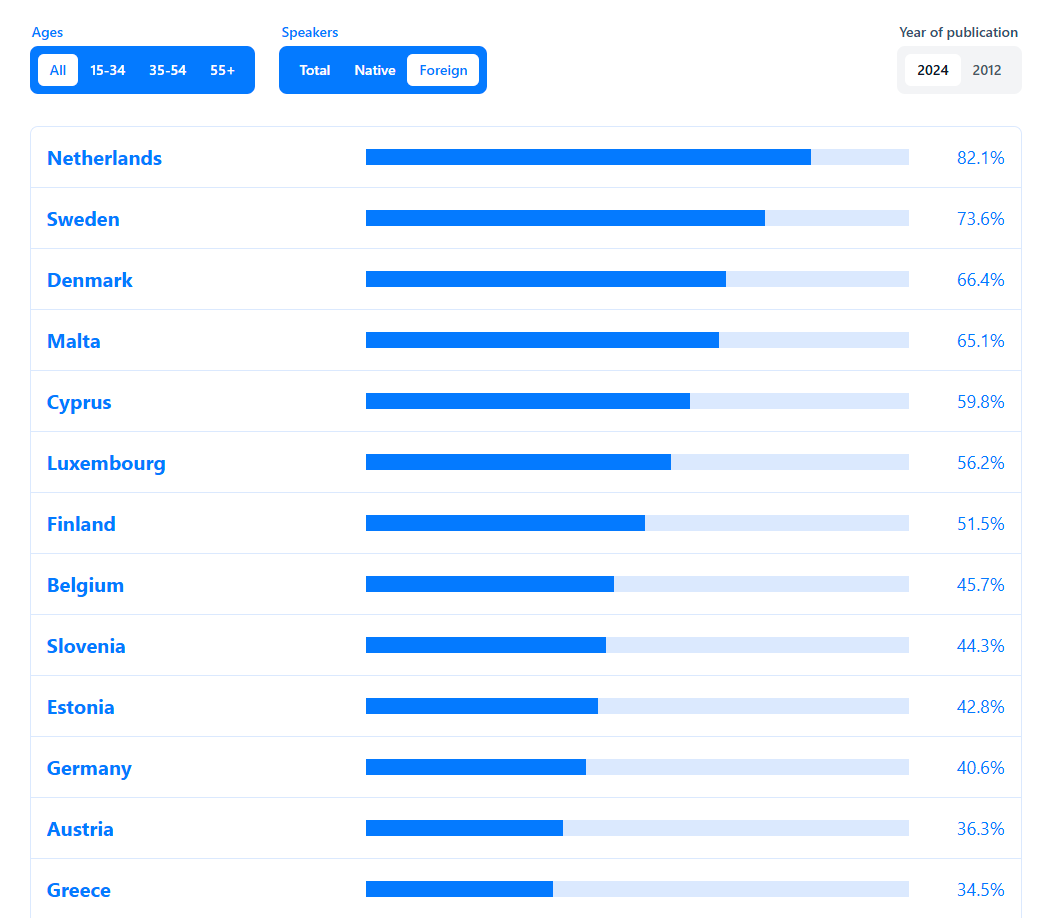This screenshot has width=1039, height=918.
Task: Click the 65.1% value for Malta
Action: click(981, 341)
